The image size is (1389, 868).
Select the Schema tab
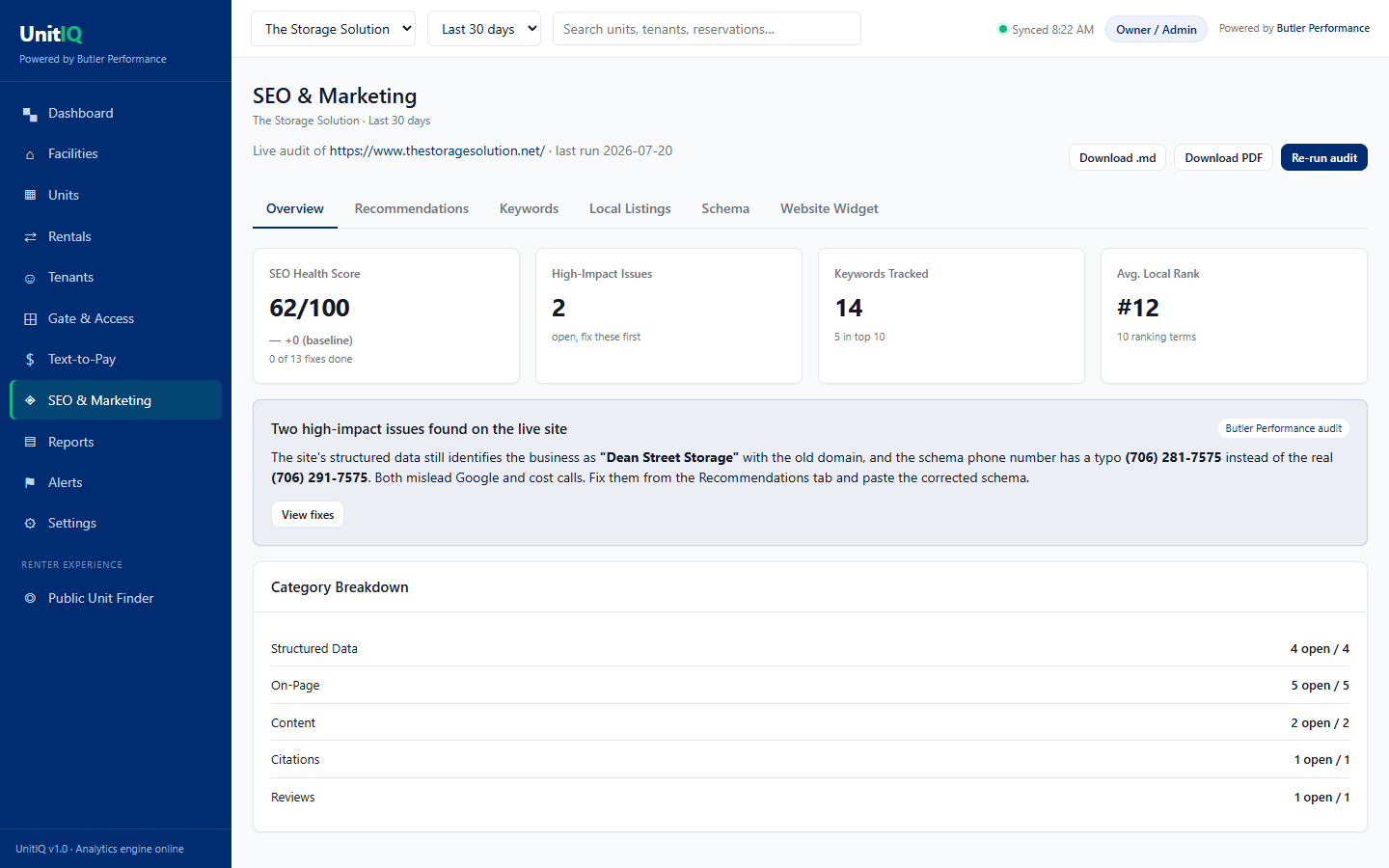[725, 208]
